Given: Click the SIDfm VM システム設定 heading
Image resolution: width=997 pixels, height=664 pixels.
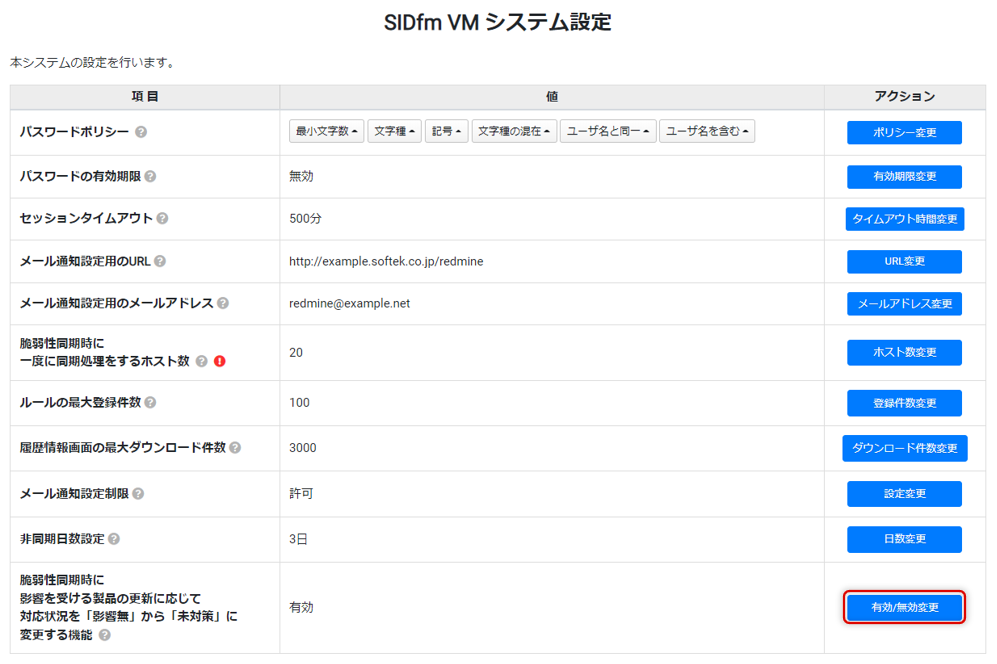Looking at the screenshot, I should pos(498,22).
